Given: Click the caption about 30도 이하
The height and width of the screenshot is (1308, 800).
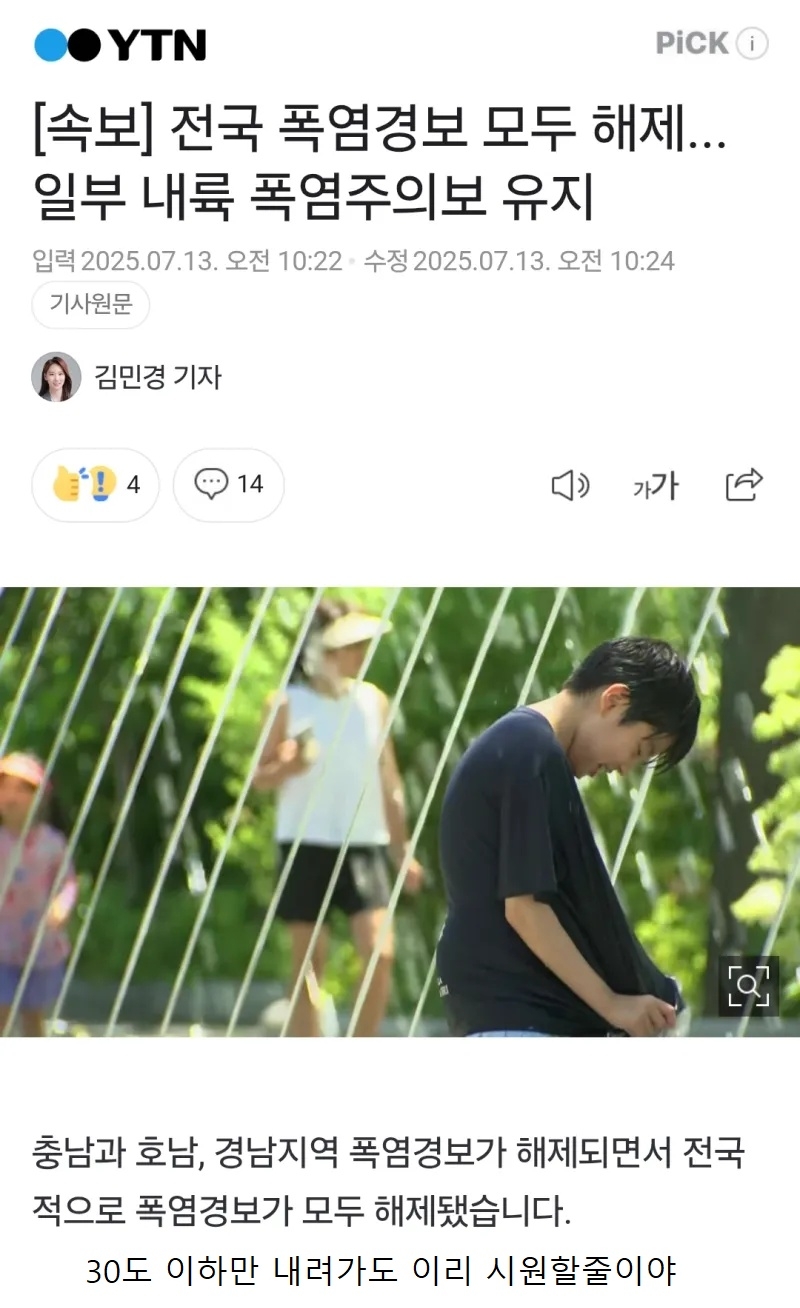Looking at the screenshot, I should click(x=381, y=1273).
